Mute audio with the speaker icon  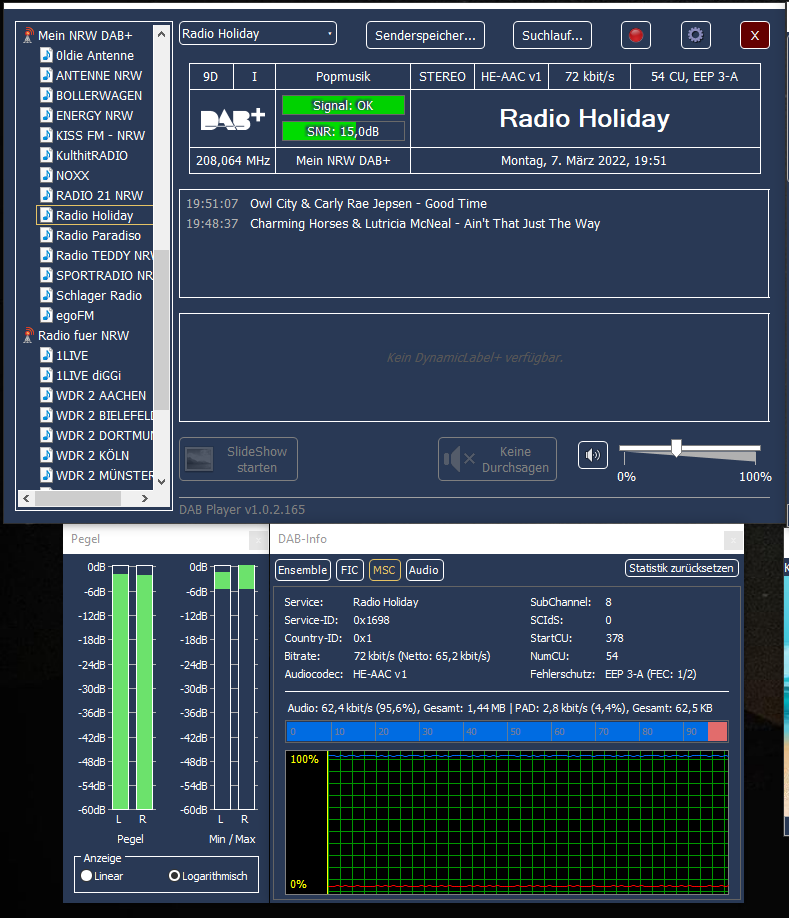coord(593,456)
